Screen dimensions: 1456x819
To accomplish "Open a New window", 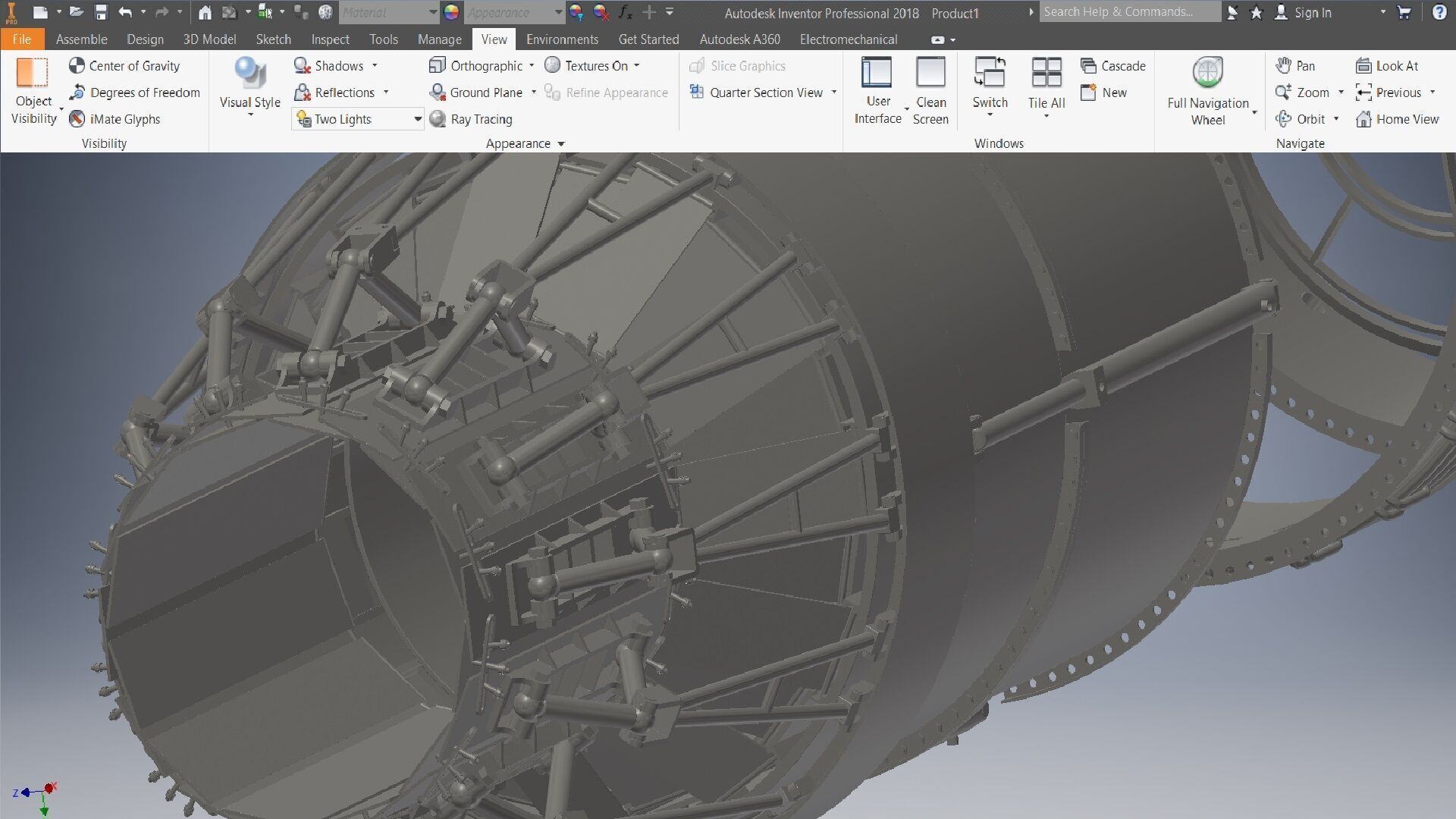I will [x=1103, y=93].
